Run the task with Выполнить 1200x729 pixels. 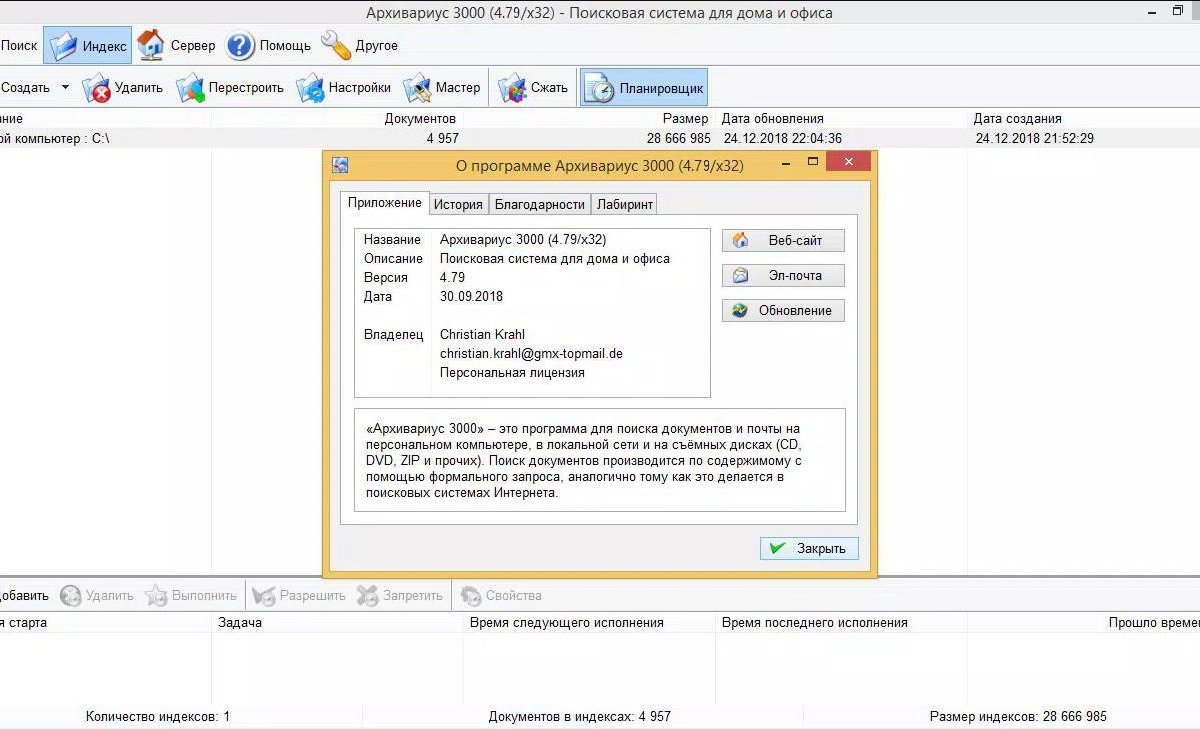tap(191, 596)
